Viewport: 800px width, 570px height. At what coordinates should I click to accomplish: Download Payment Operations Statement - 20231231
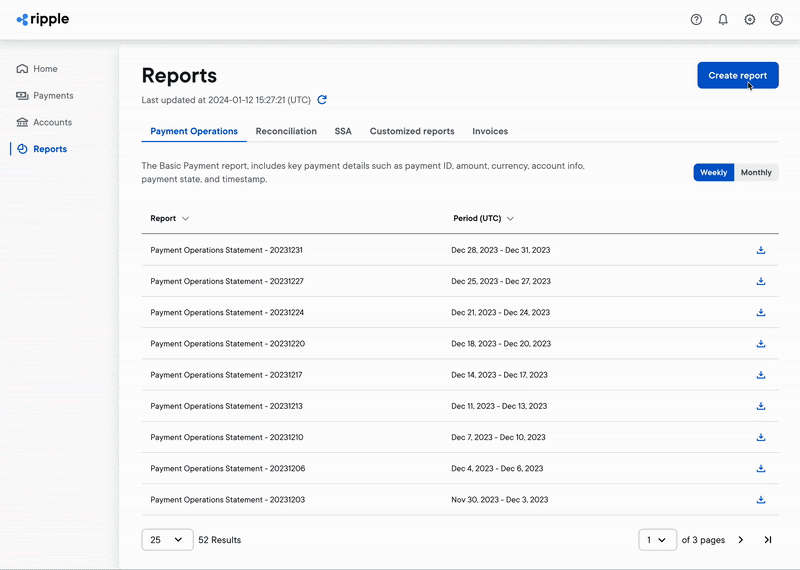tap(761, 250)
